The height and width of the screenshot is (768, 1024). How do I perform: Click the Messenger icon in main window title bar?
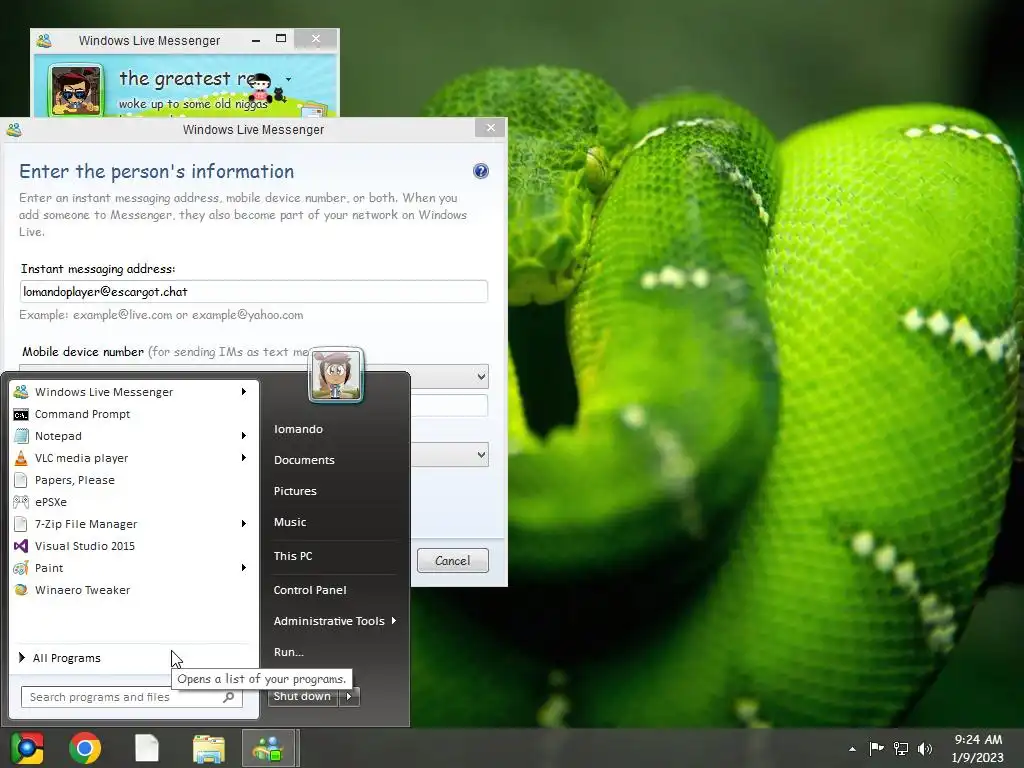click(x=44, y=40)
